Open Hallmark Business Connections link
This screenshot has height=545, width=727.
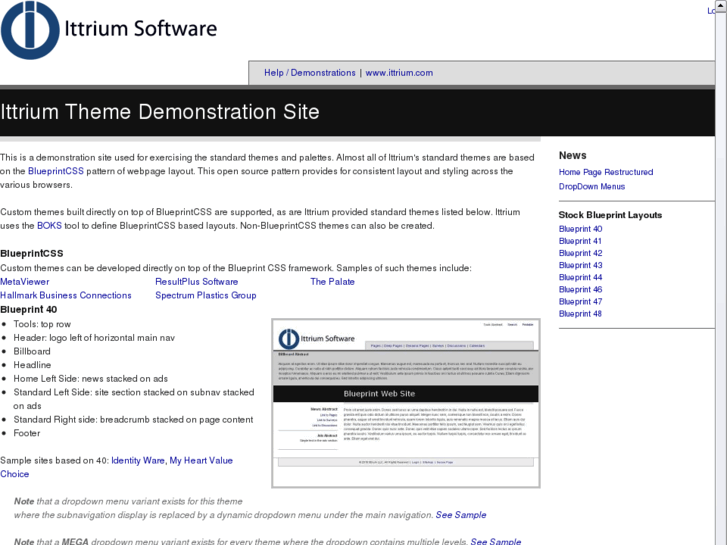pyautogui.click(x=66, y=295)
